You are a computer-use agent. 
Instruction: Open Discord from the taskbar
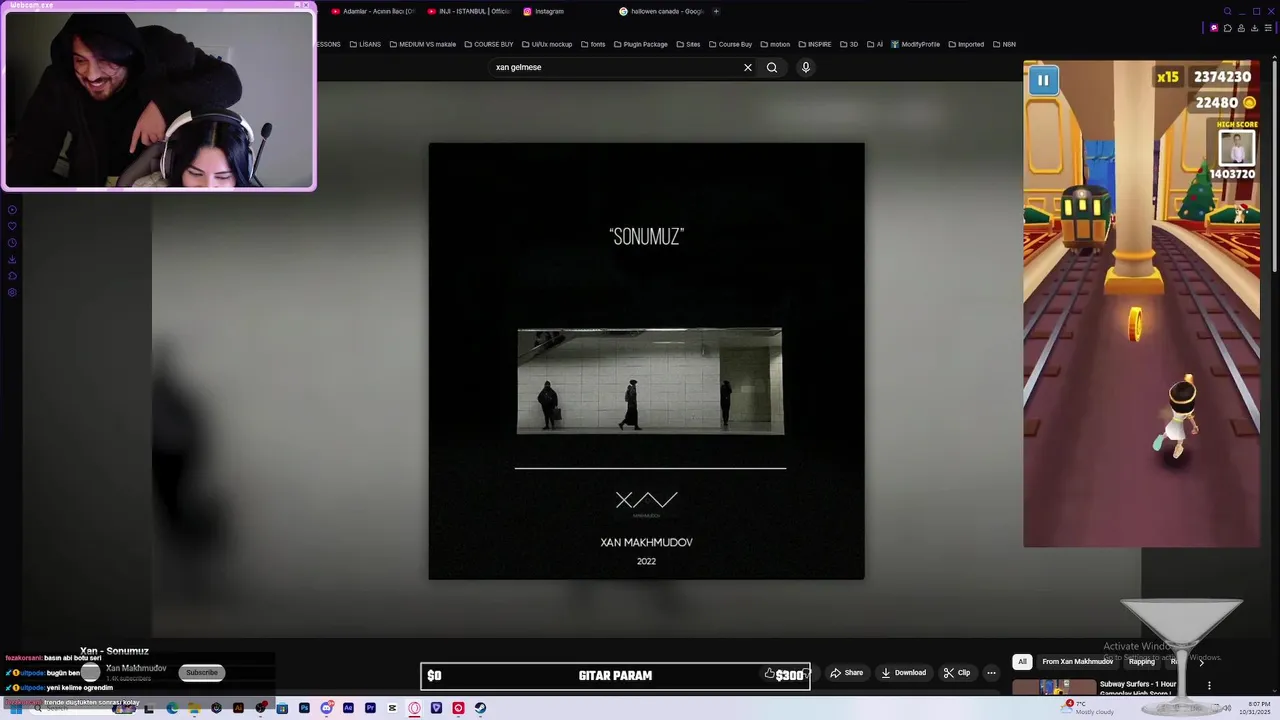click(326, 708)
